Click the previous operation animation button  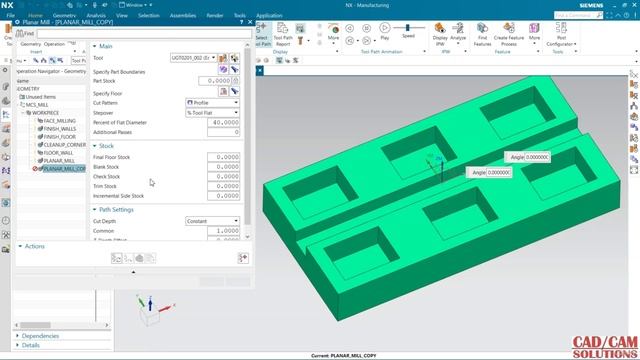(x=349, y=40)
